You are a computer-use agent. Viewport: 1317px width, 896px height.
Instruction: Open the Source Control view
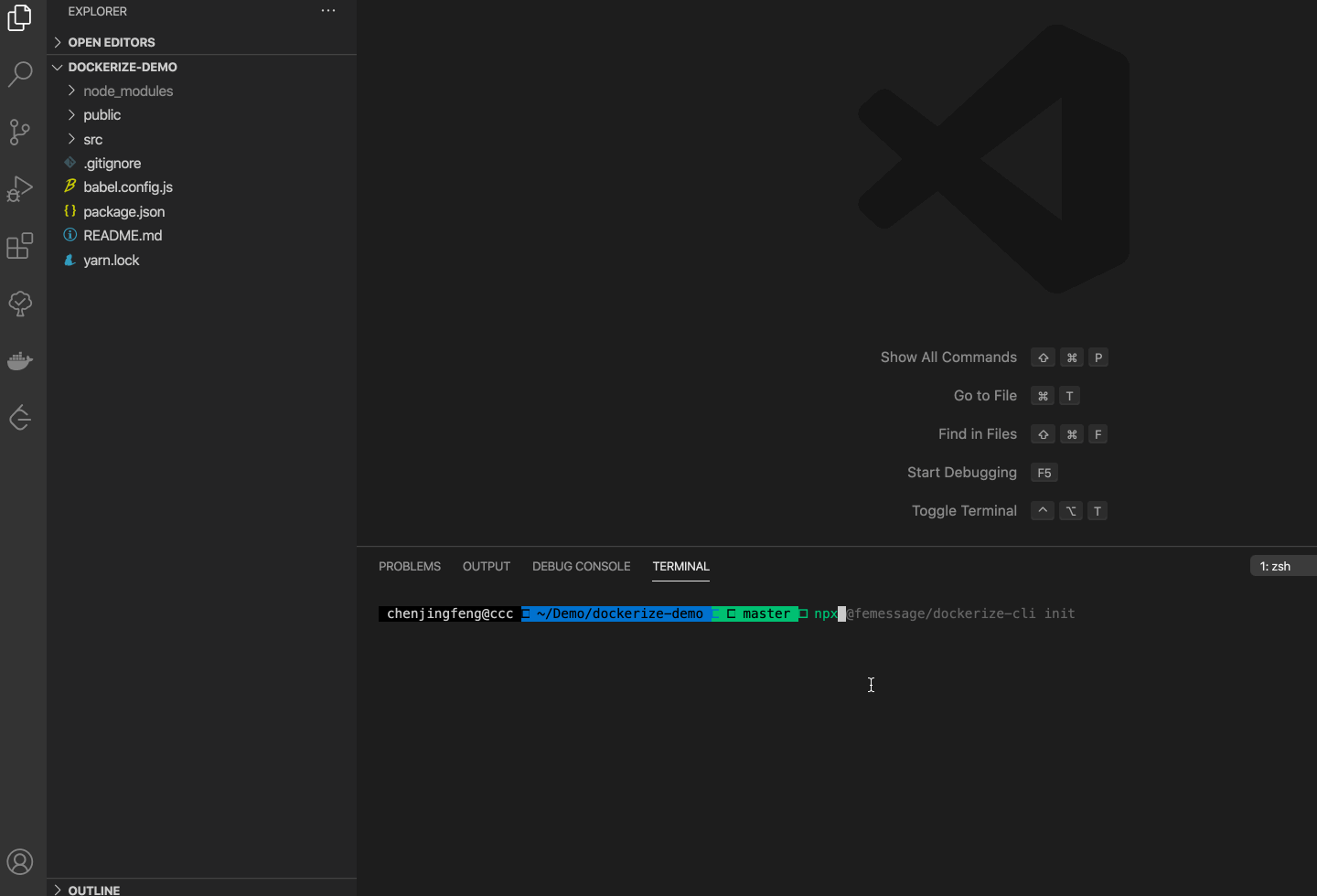[x=20, y=132]
